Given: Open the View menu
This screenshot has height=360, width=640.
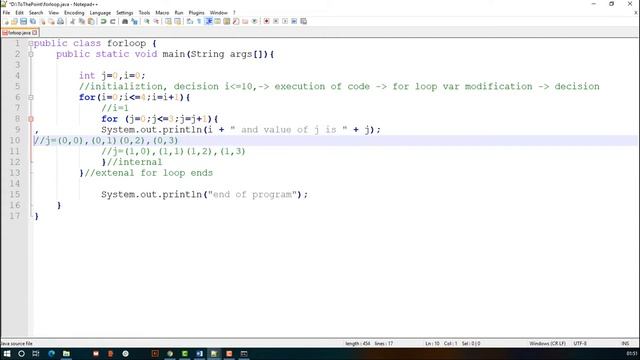Looking at the screenshot, I should (x=53, y=13).
